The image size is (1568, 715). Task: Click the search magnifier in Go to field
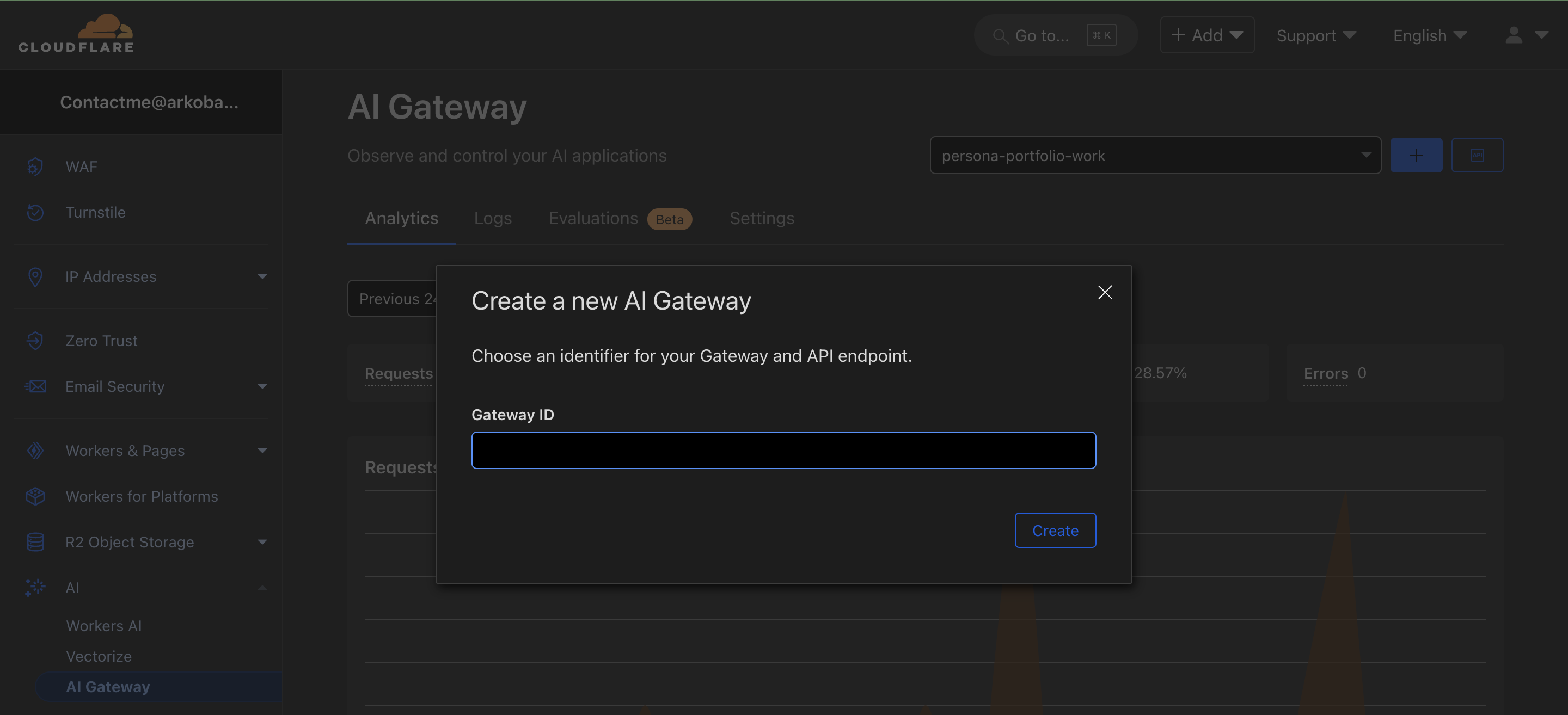click(x=1000, y=35)
